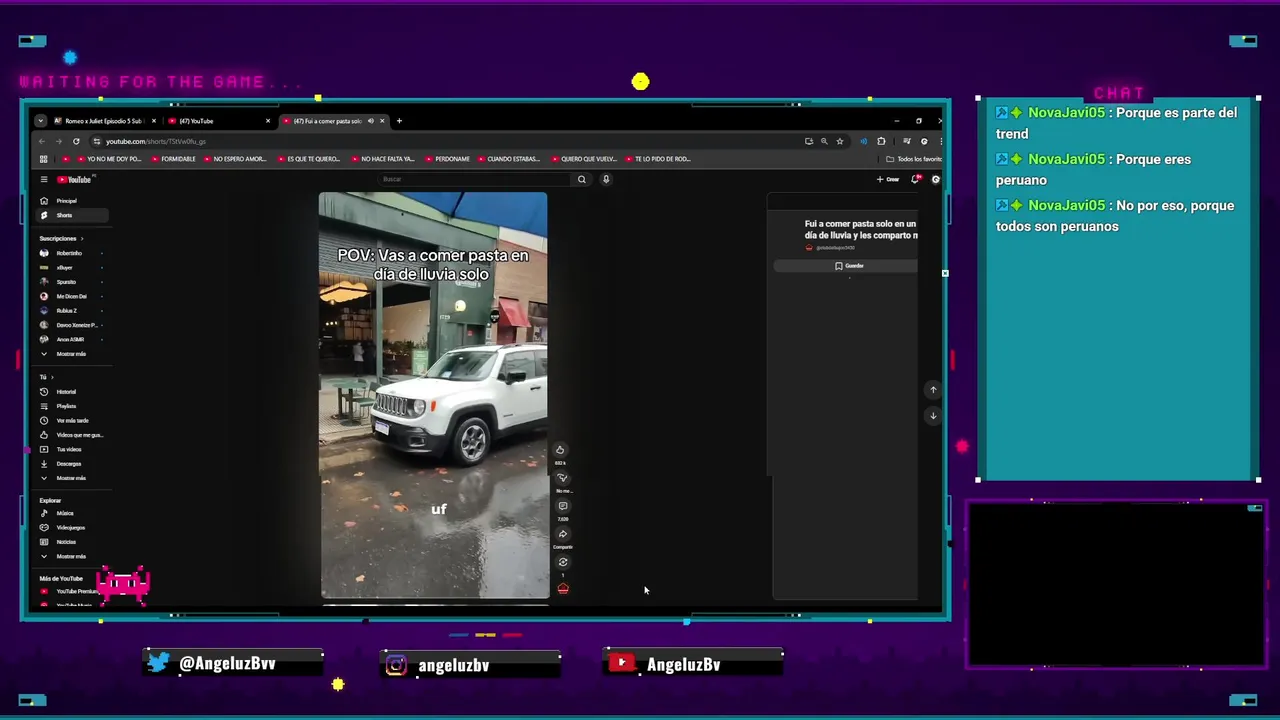Open the Davoo Xeneize subscription channel
Image resolution: width=1280 pixels, height=720 pixels.
(x=72, y=325)
